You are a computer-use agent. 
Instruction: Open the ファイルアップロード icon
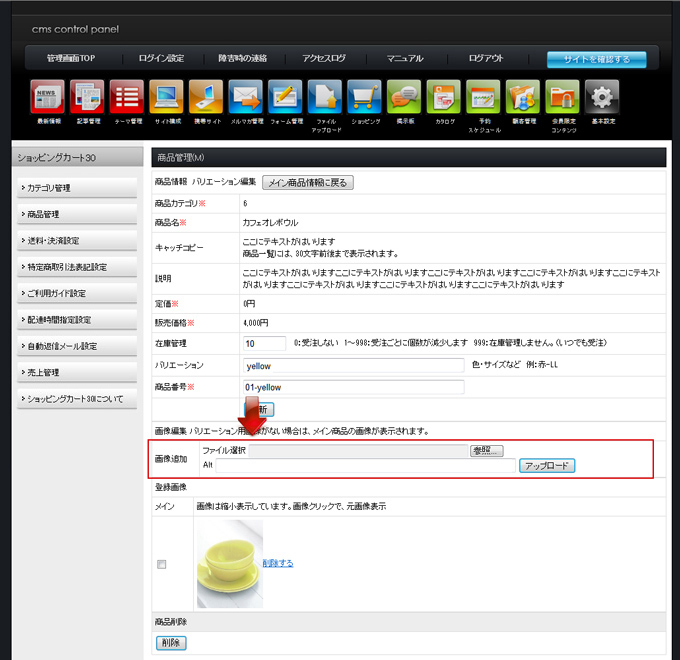pyautogui.click(x=325, y=97)
